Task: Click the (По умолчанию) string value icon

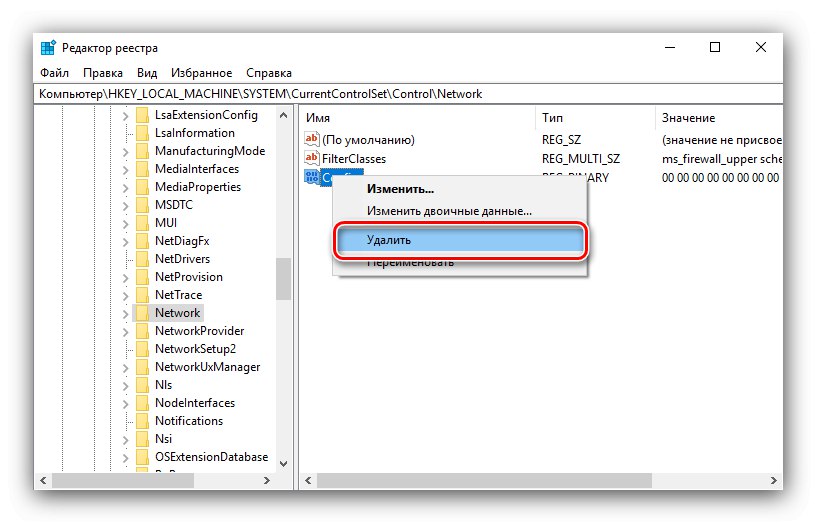Action: [312, 139]
